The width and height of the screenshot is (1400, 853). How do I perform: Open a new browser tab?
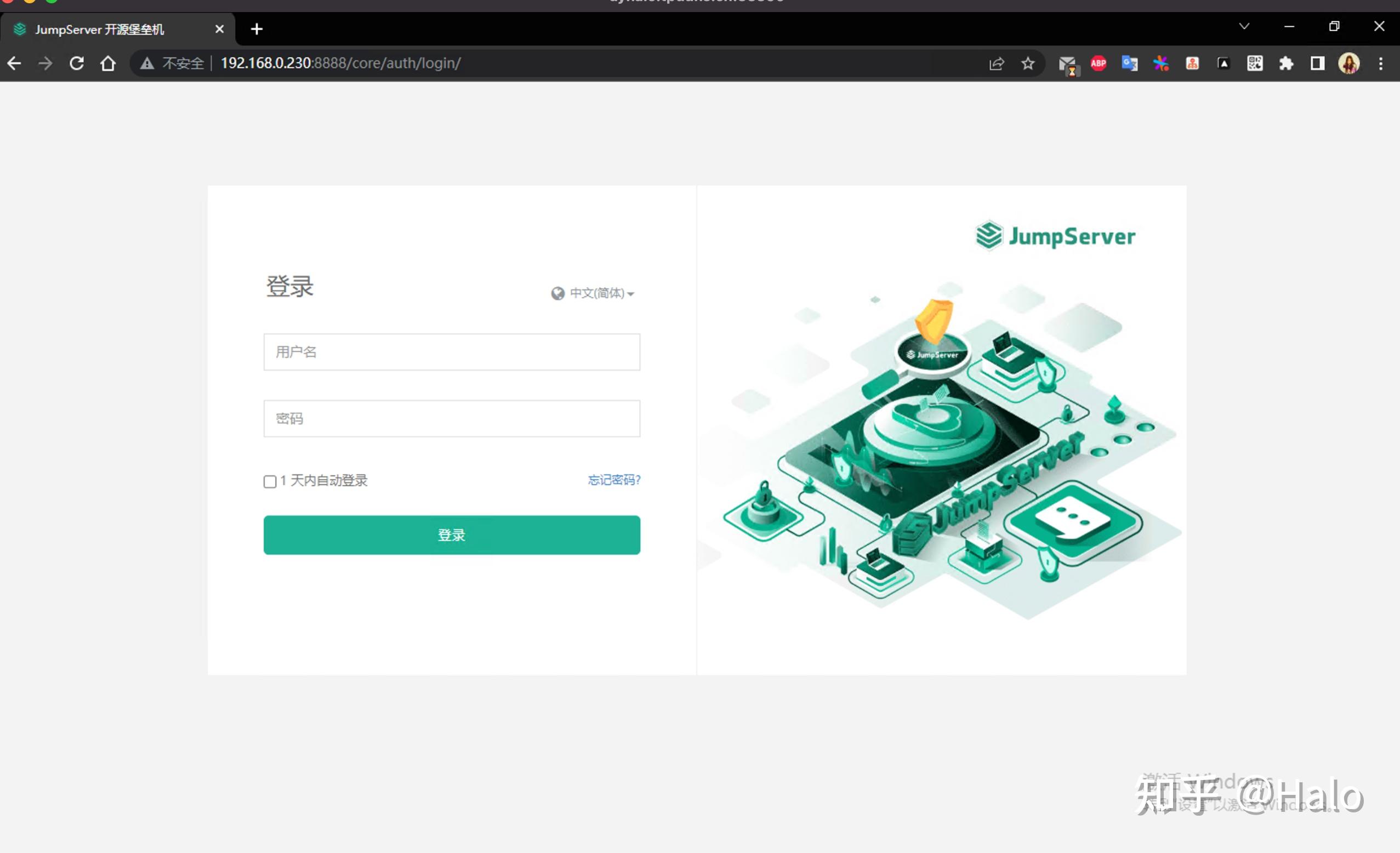(x=256, y=29)
